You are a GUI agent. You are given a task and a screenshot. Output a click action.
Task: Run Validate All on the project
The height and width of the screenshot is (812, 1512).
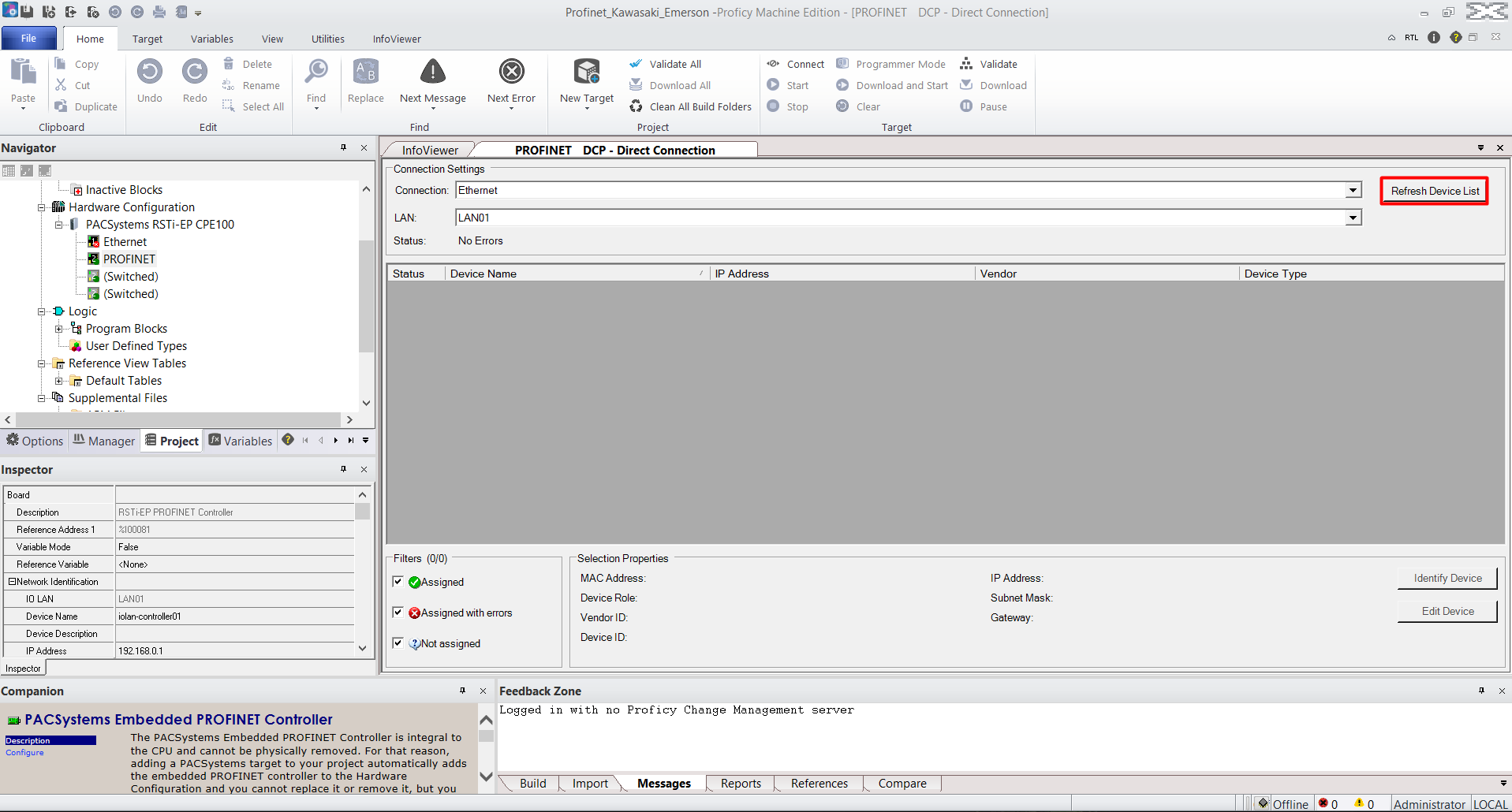(x=666, y=64)
